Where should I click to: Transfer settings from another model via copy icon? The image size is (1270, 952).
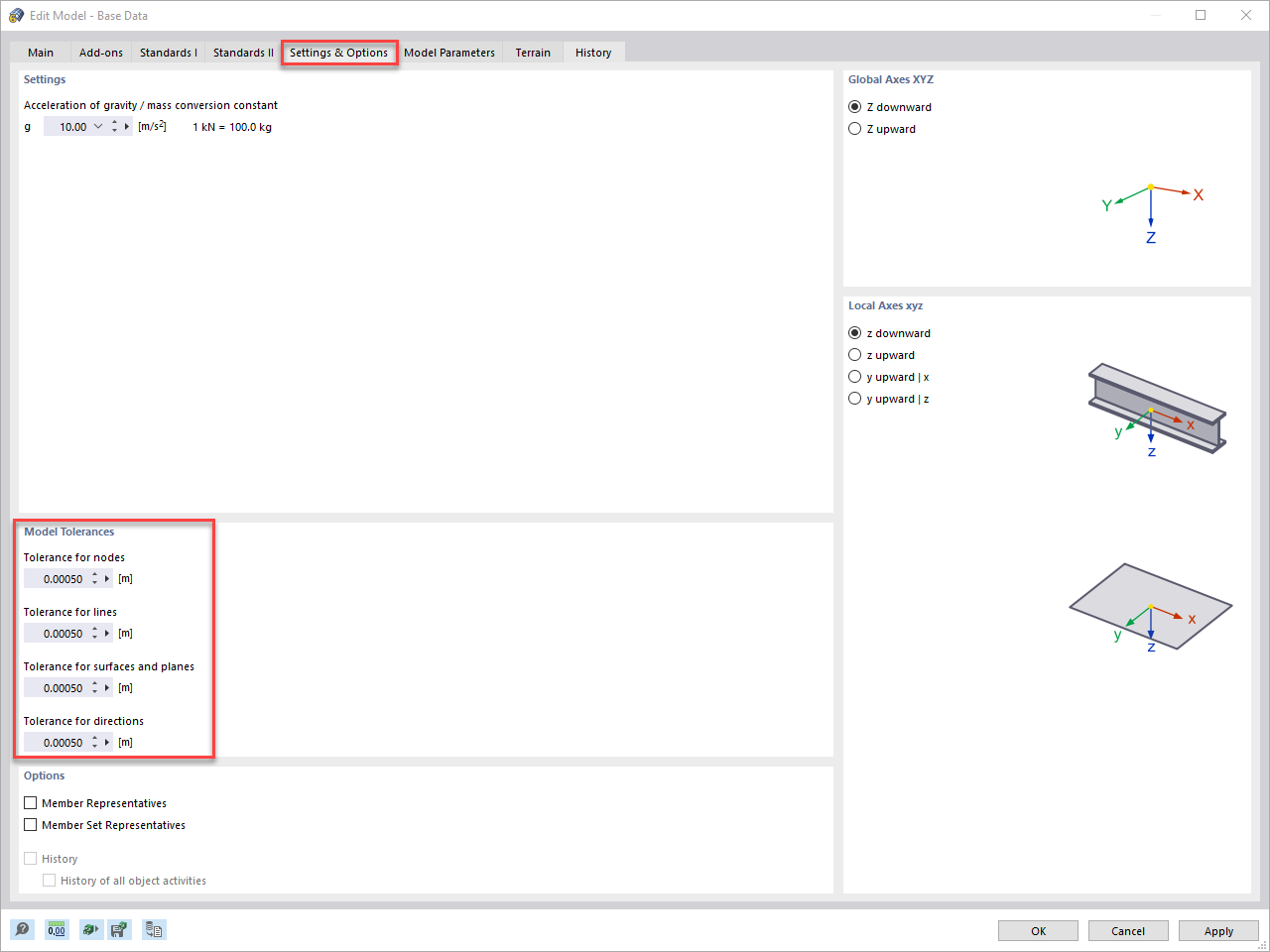tap(154, 929)
